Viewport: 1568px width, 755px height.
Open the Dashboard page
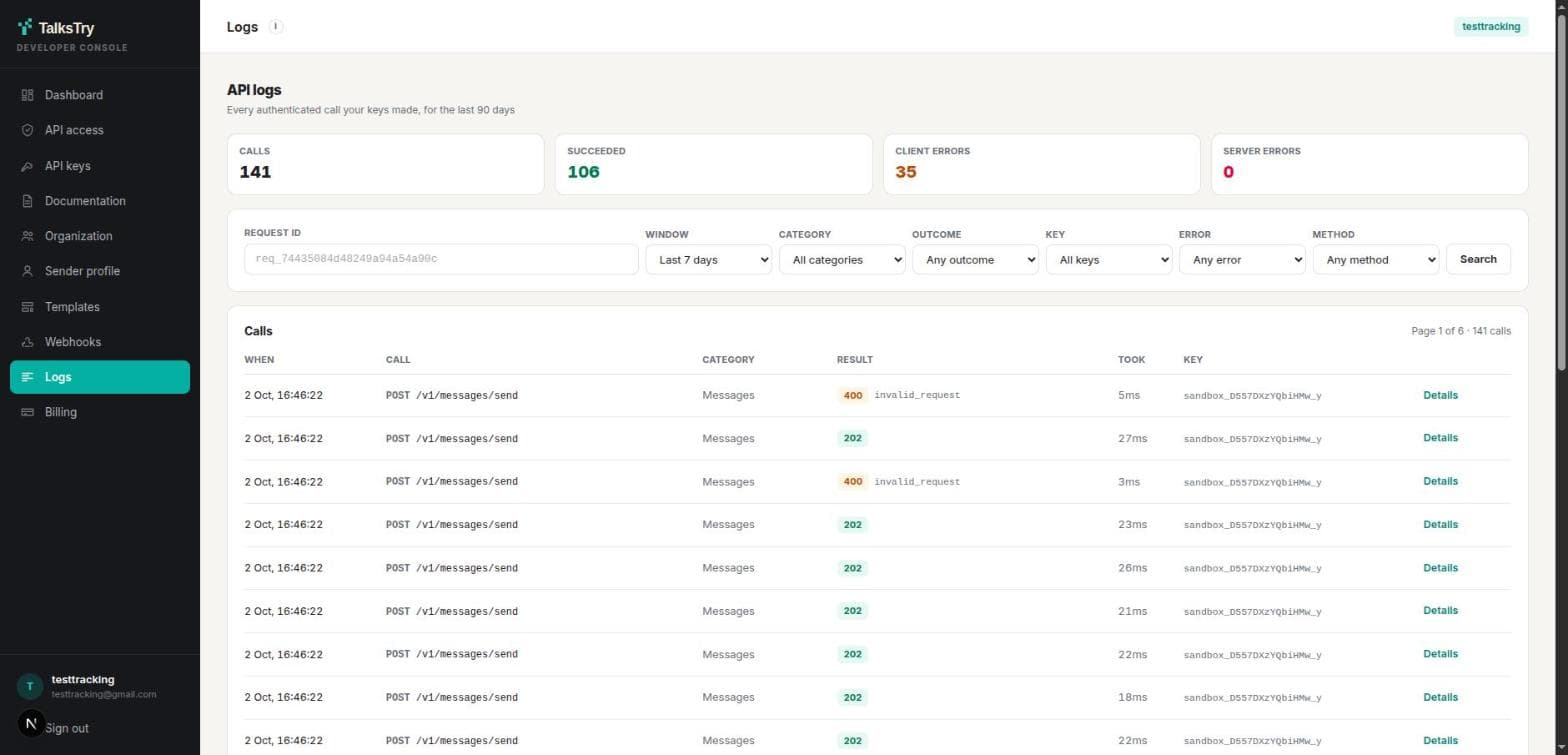pos(100,95)
